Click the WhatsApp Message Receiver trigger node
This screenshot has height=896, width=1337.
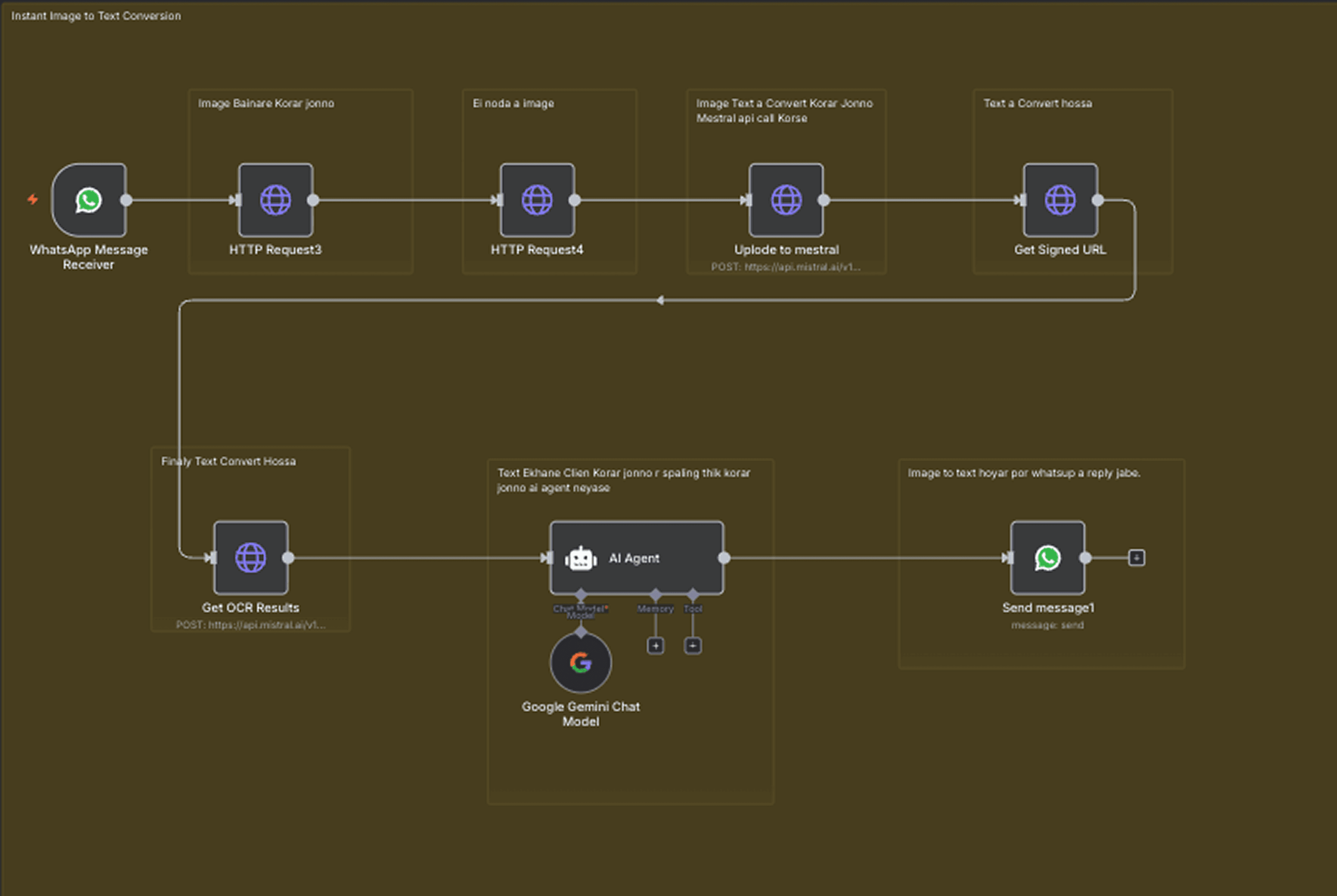tap(89, 200)
